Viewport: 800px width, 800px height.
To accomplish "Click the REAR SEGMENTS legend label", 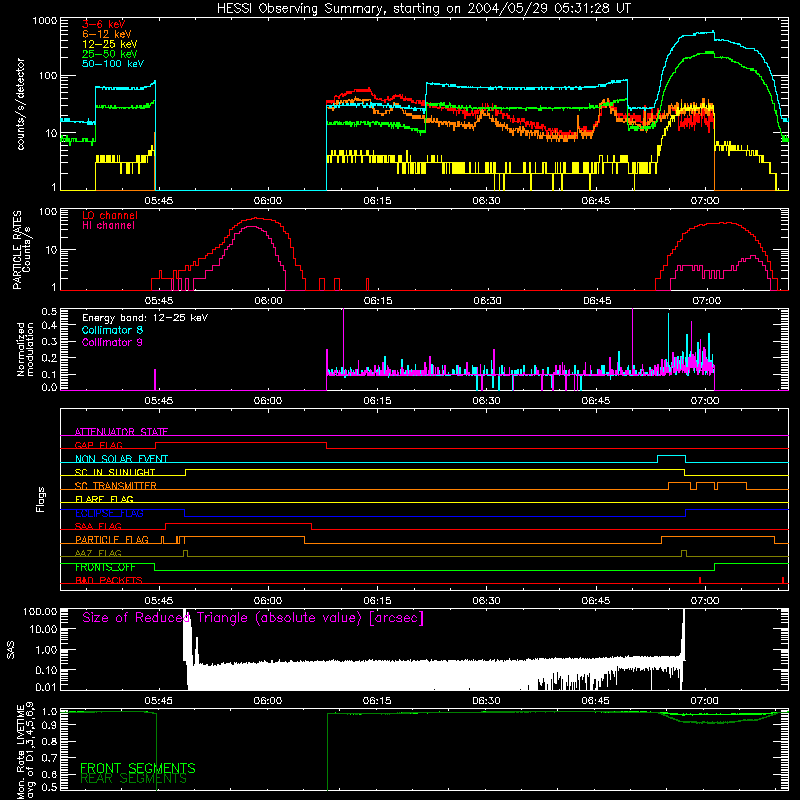I will (133, 779).
